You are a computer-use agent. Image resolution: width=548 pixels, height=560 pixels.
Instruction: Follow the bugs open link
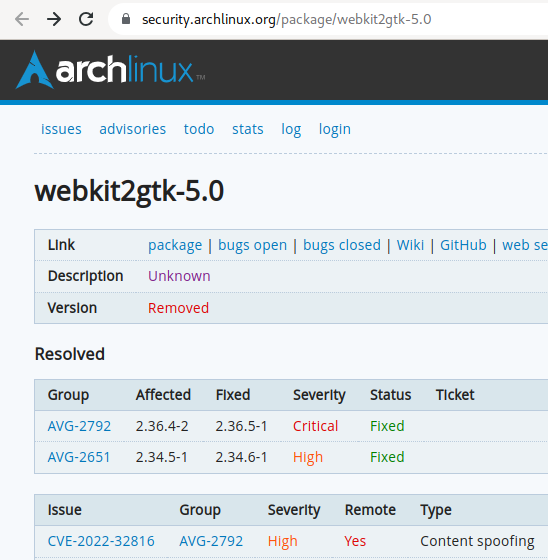click(253, 245)
